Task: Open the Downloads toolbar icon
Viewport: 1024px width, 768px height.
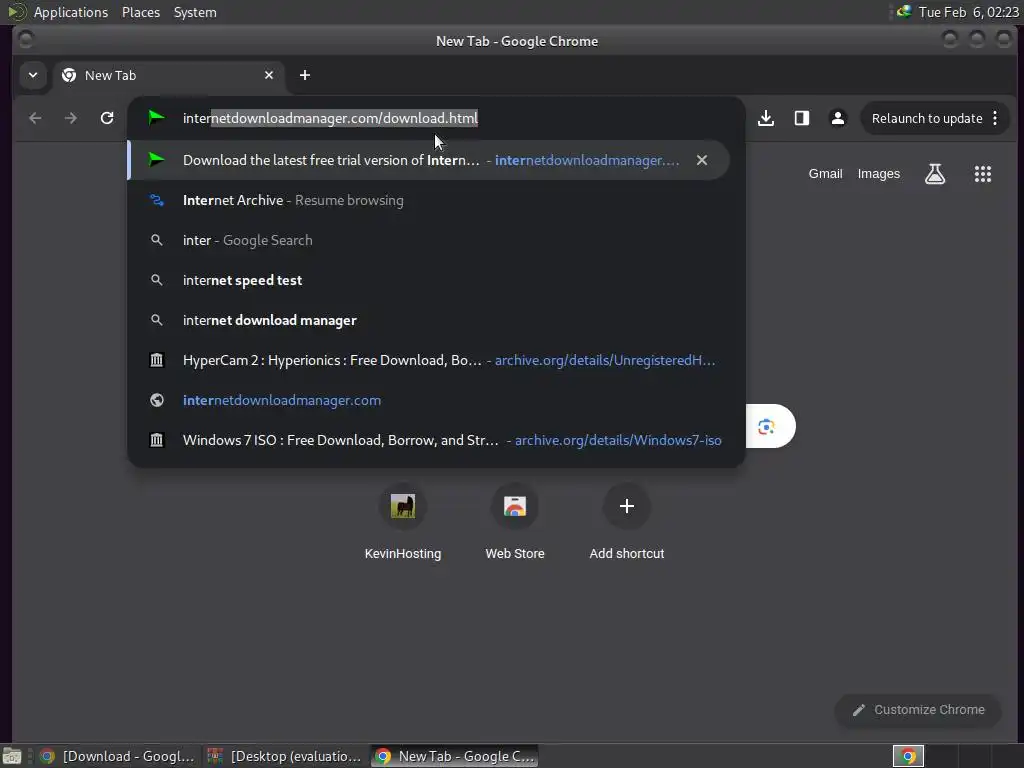Action: coord(766,118)
